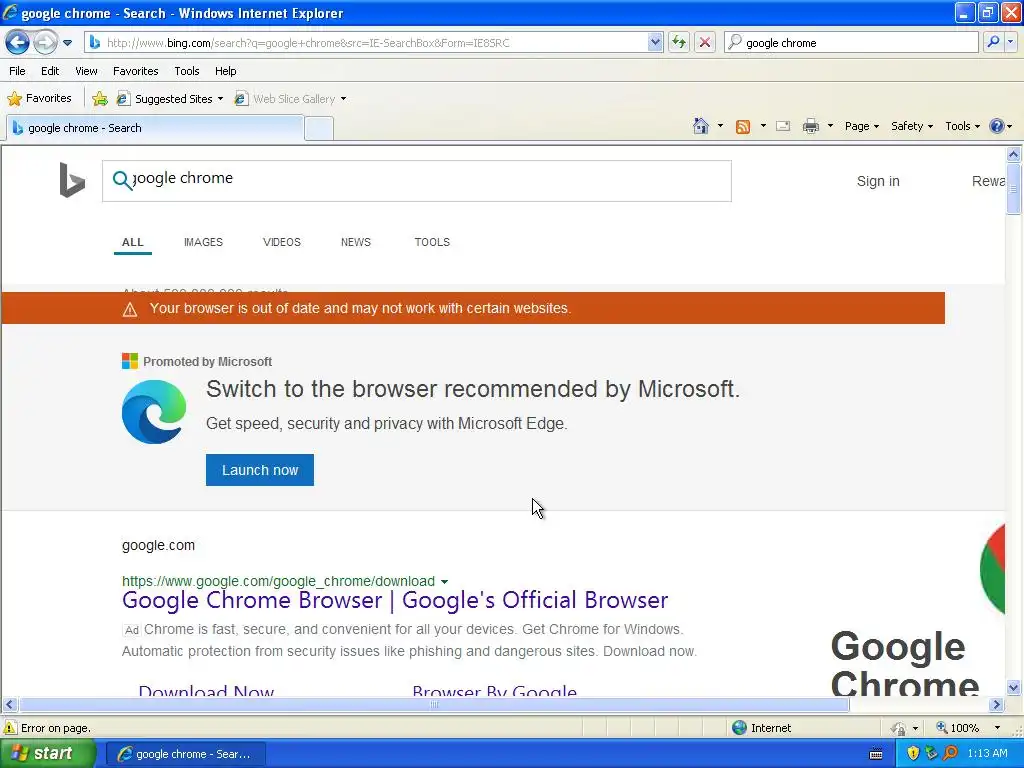Click the address bar URL field
This screenshot has width=1024, height=768.
point(366,43)
